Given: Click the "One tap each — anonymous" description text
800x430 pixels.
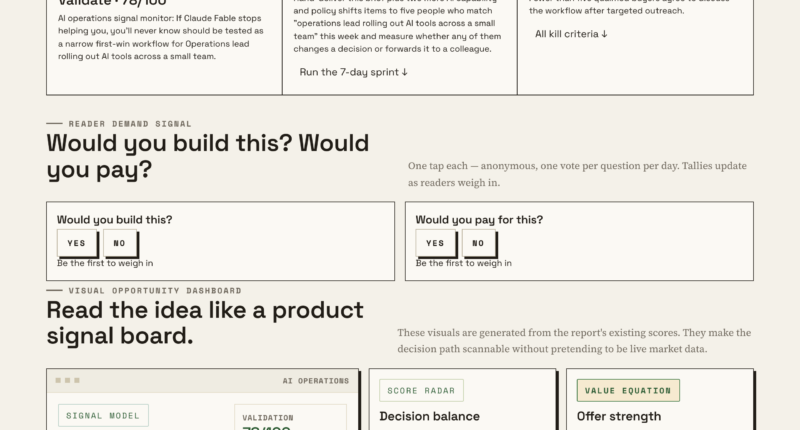Looking at the screenshot, I should tap(577, 174).
